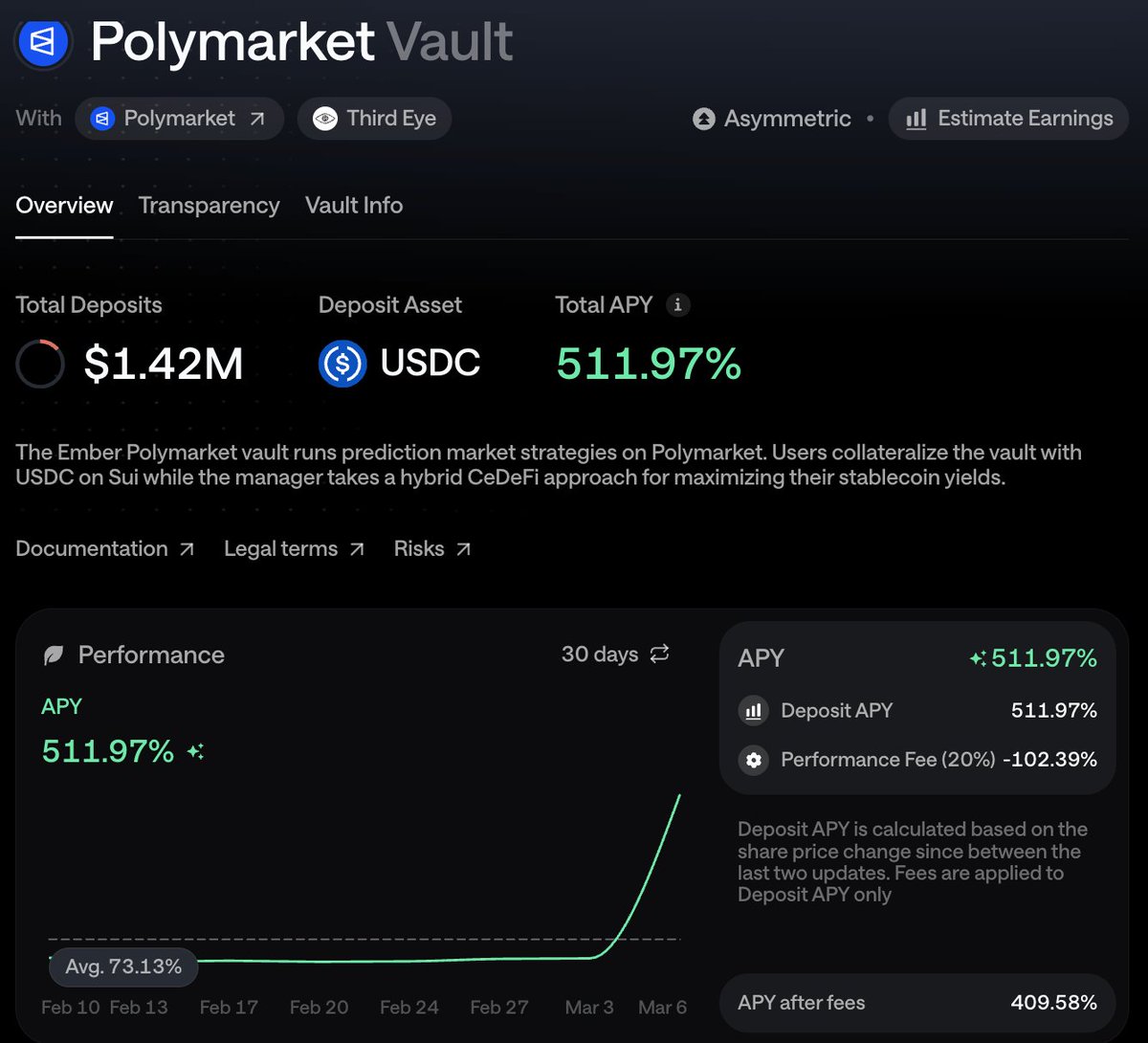
Task: Select the Total APY 511.97% value
Action: pyautogui.click(x=649, y=364)
